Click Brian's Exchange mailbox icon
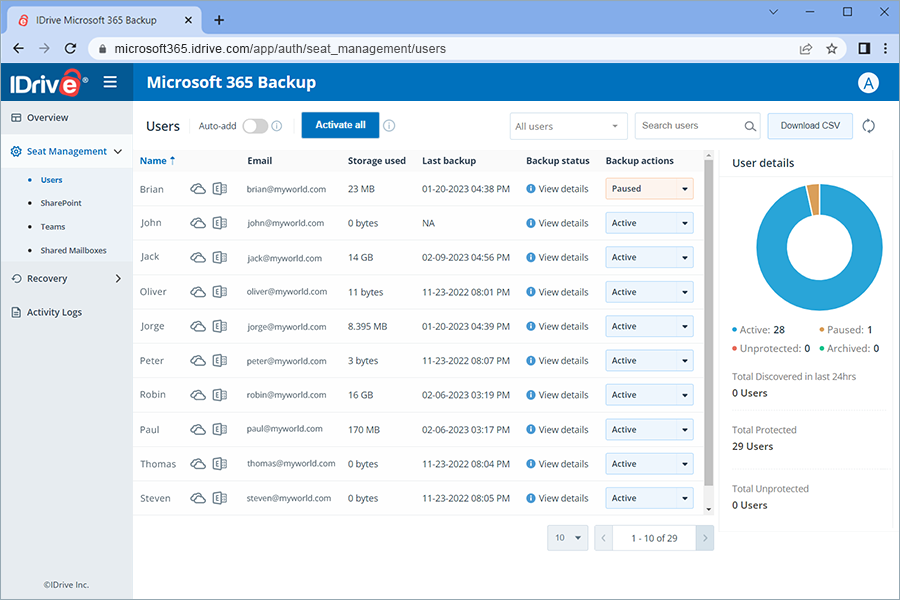This screenshot has height=600, width=900. tap(220, 189)
